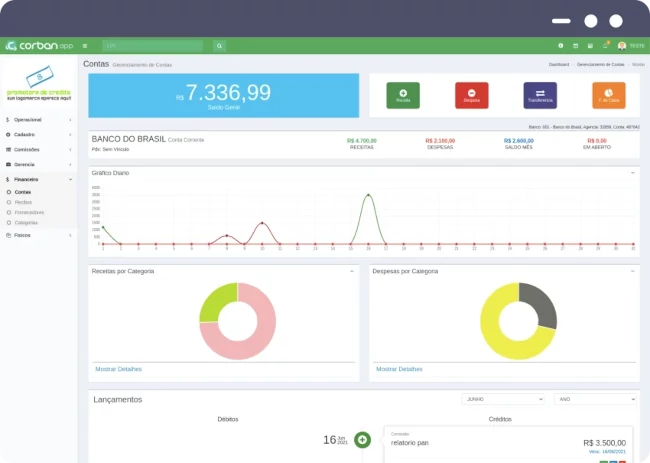Select Categorias in the sidebar
The height and width of the screenshot is (463, 650).
coord(27,222)
